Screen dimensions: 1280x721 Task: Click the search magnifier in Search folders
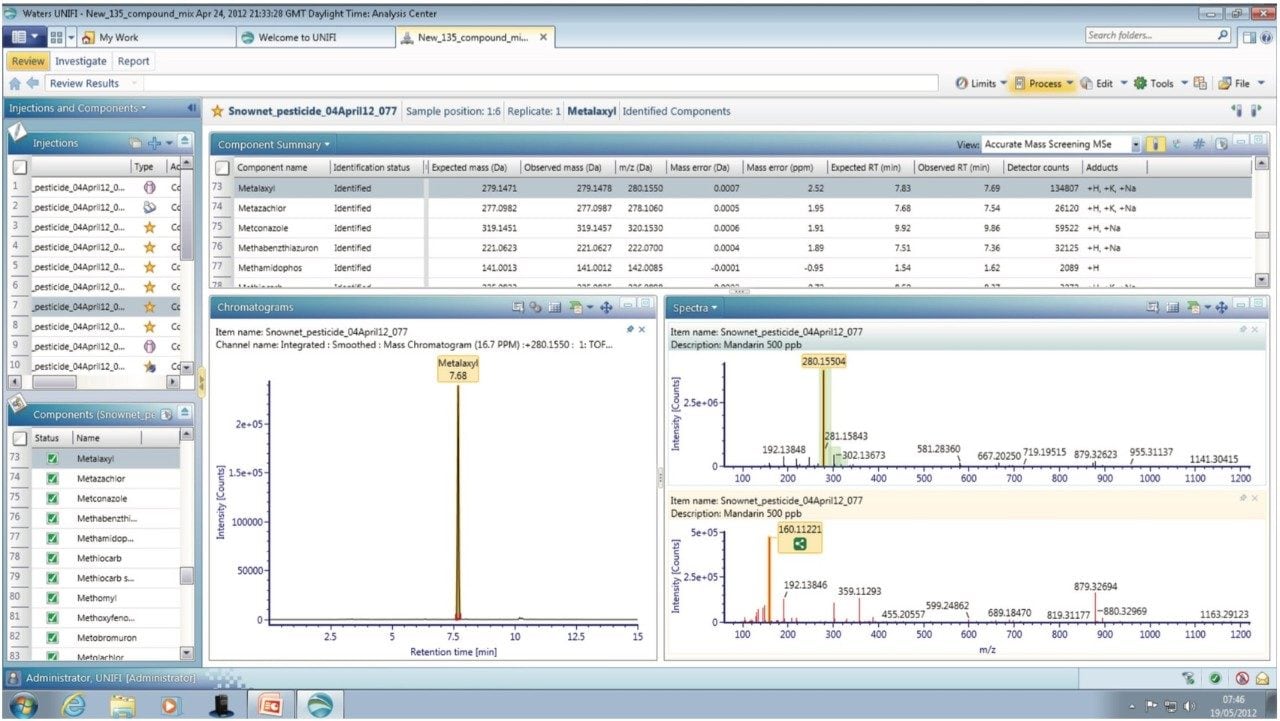pos(1223,35)
